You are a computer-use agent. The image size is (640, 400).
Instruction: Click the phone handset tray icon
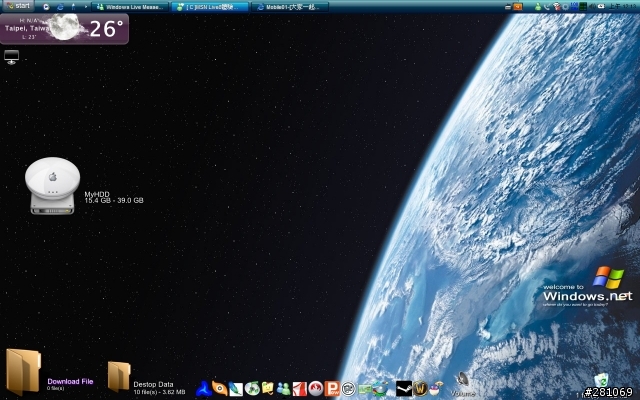point(547,7)
